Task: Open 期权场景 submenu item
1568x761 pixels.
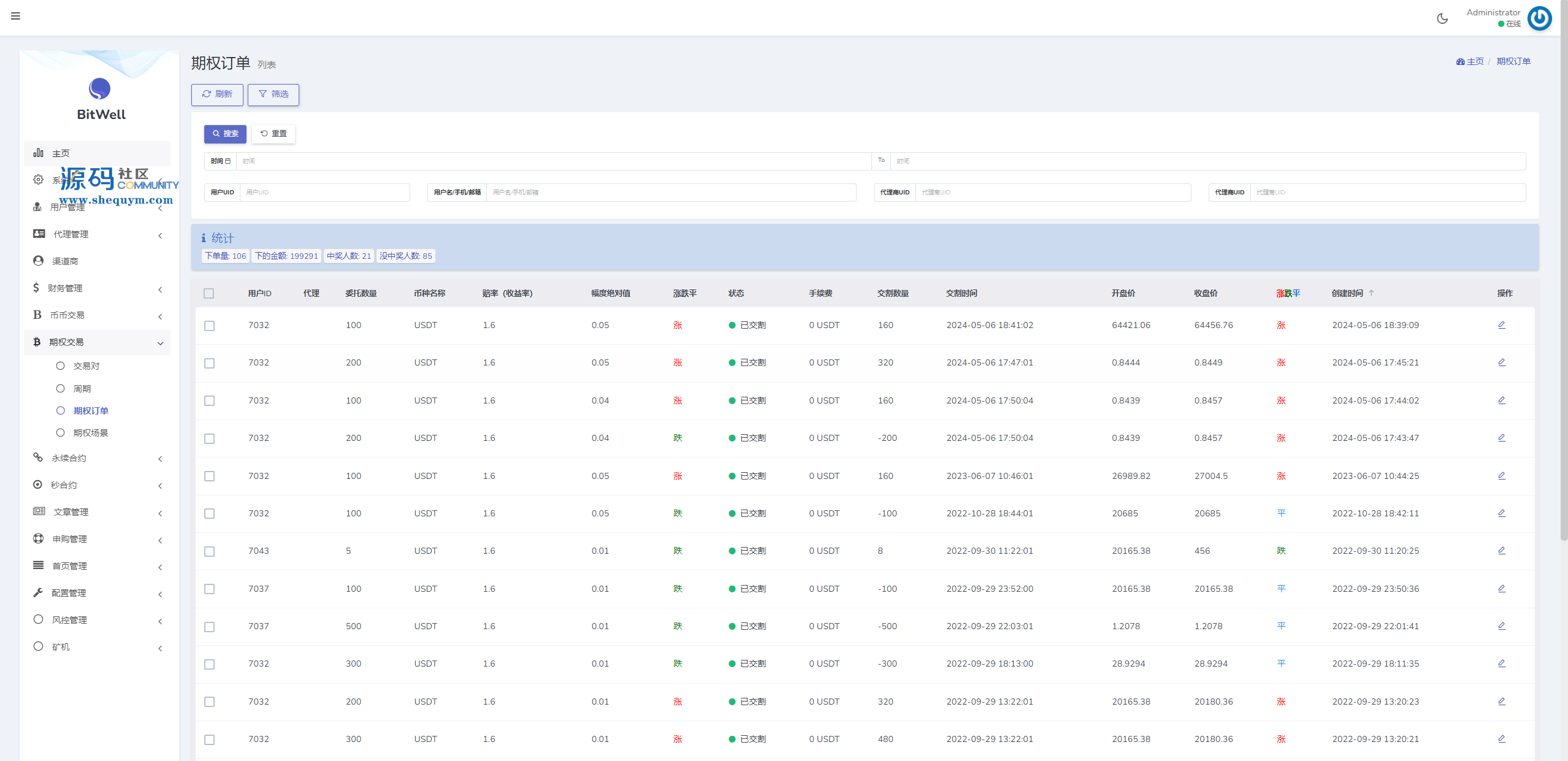Action: tap(90, 433)
